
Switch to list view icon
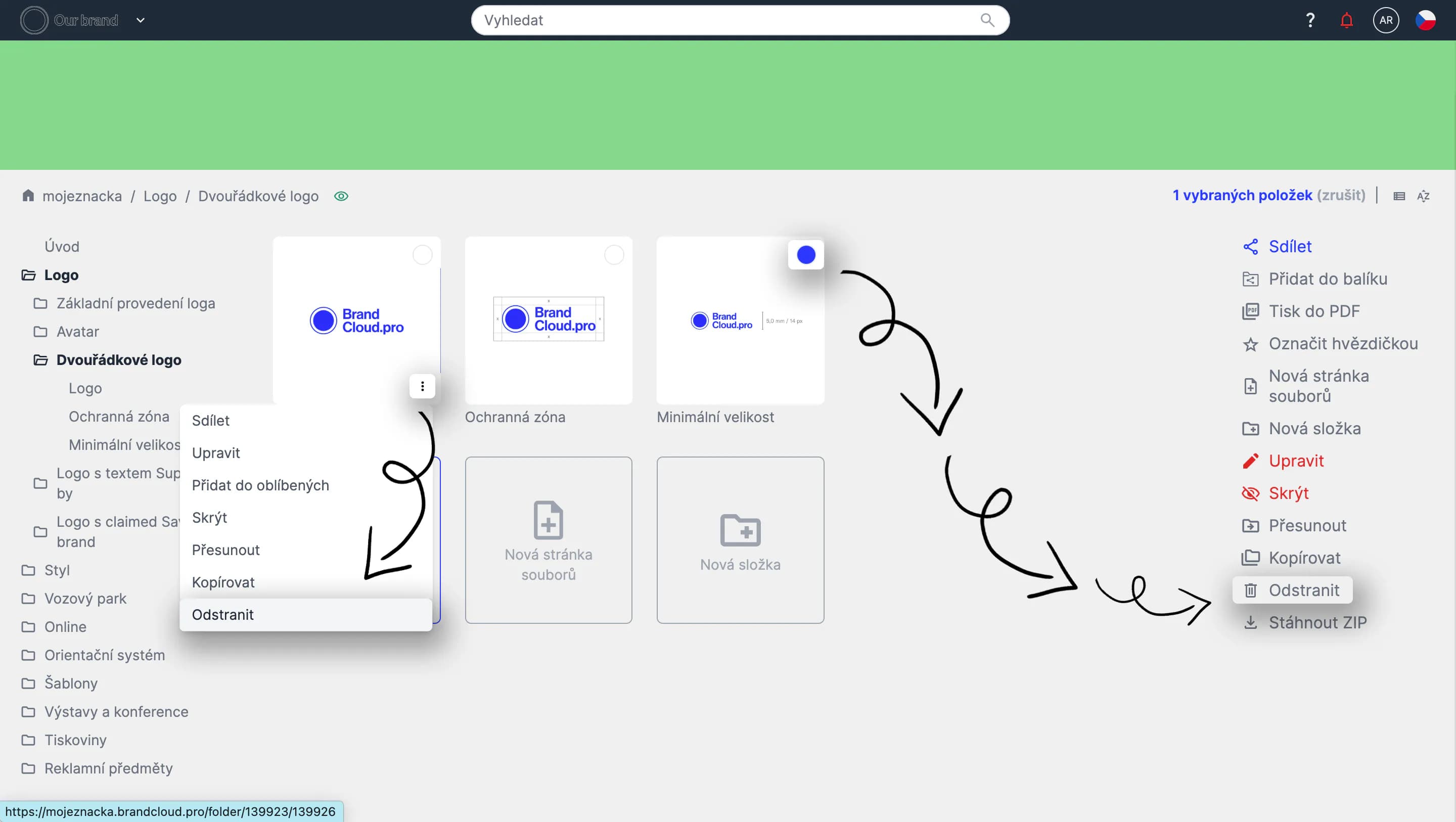(x=1399, y=196)
